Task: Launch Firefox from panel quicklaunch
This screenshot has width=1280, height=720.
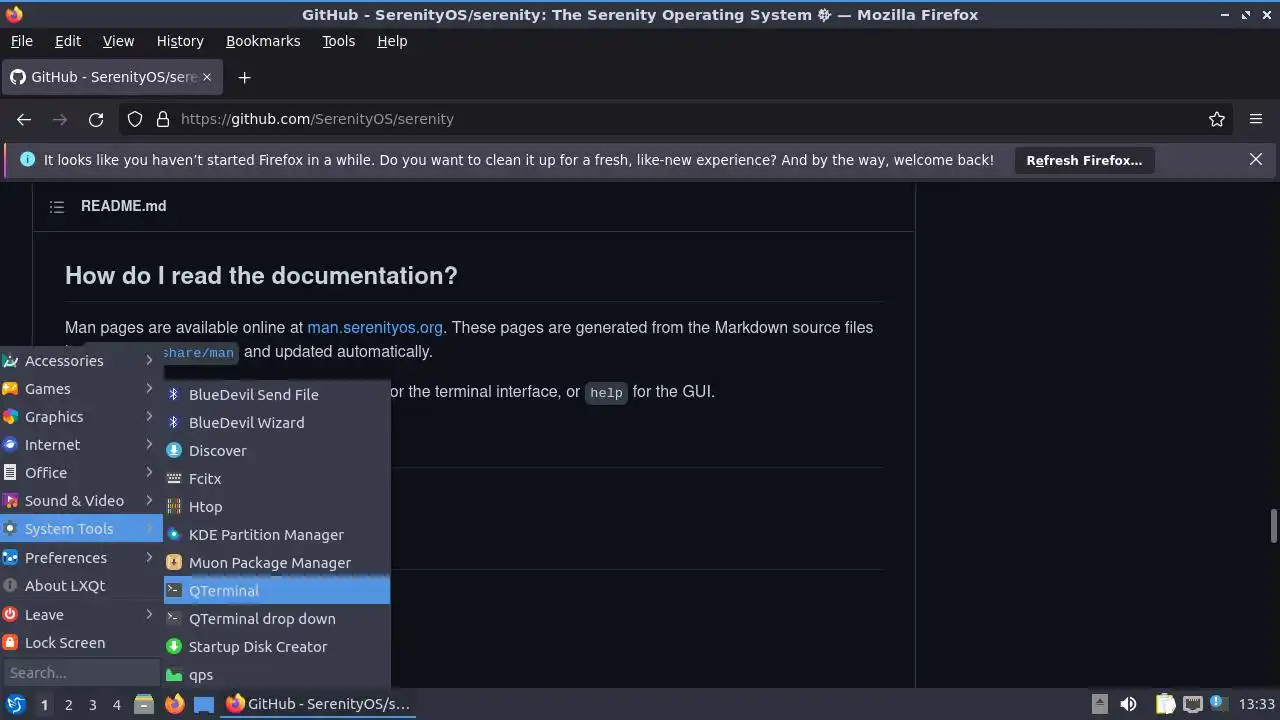Action: coord(174,704)
